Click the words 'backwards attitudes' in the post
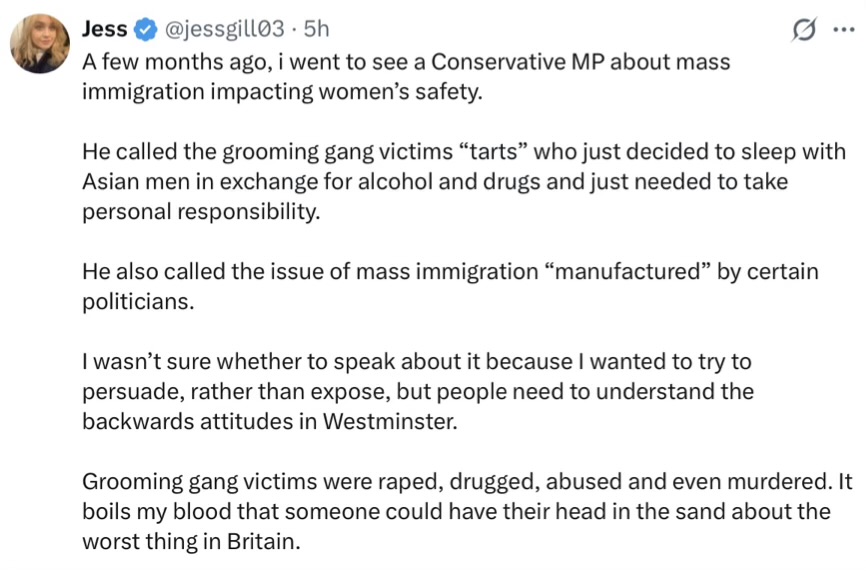The height and width of the screenshot is (571, 866). tap(186, 421)
